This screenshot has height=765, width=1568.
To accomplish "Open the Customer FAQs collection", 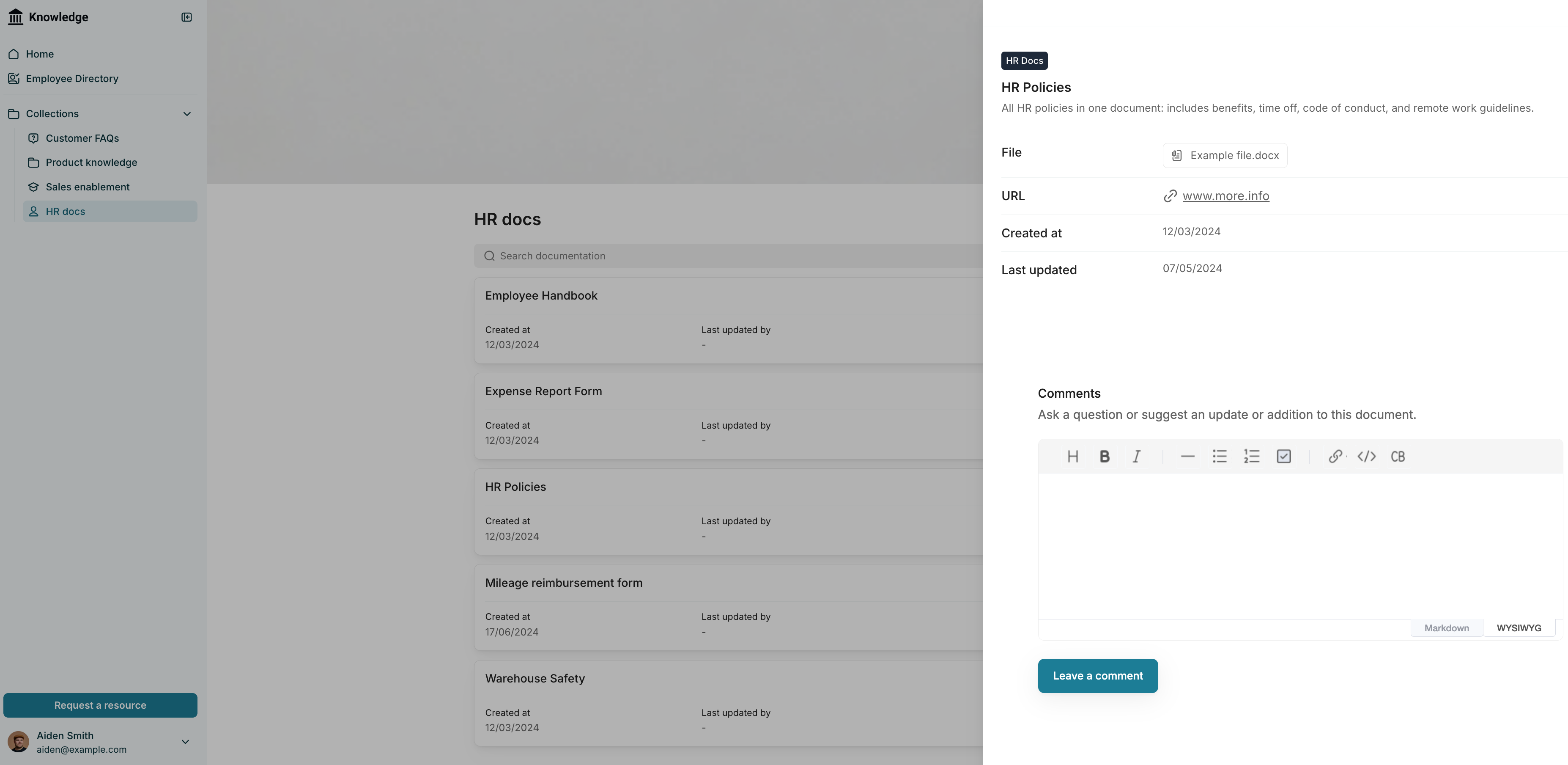I will click(x=82, y=138).
